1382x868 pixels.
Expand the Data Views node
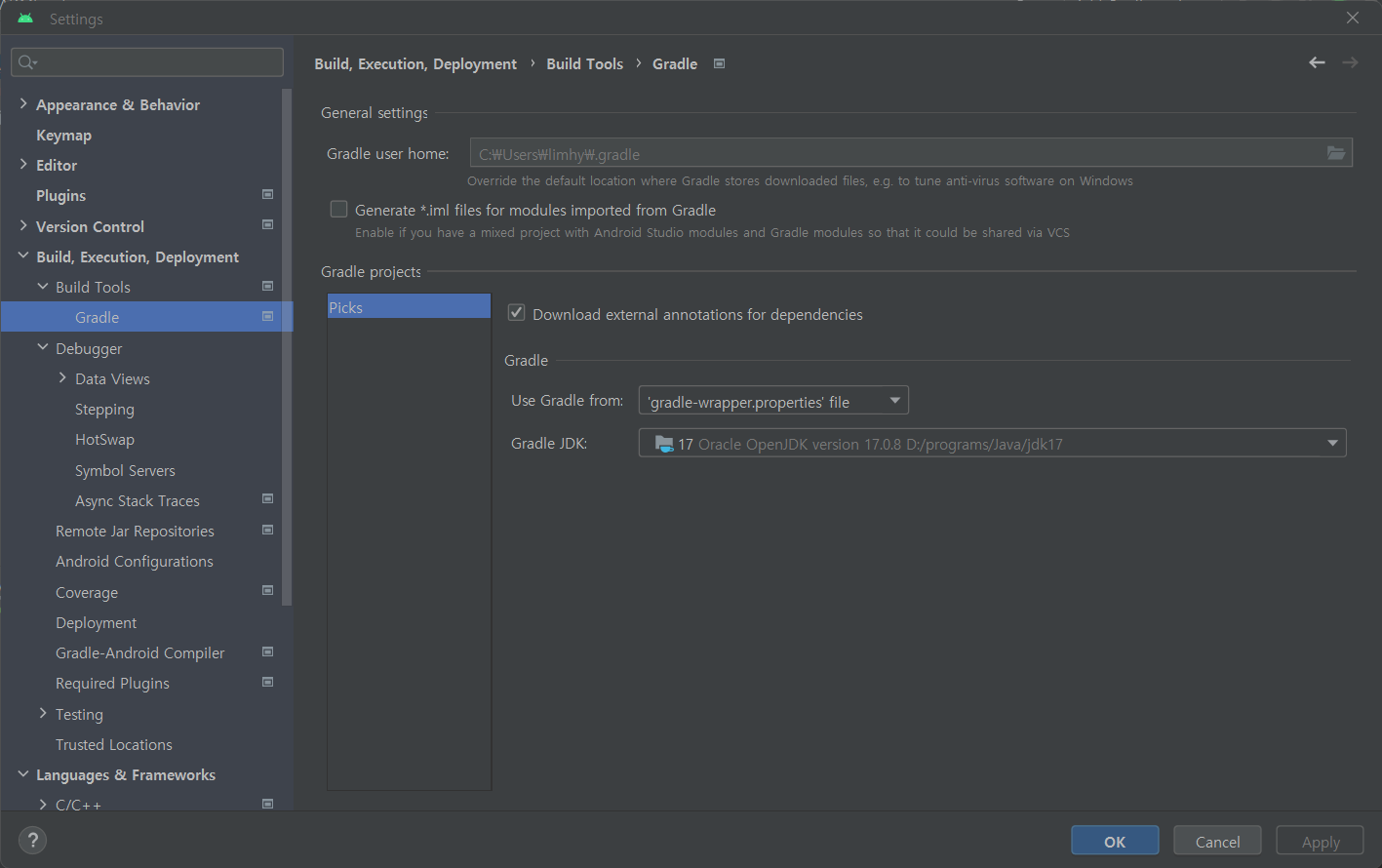[x=62, y=378]
